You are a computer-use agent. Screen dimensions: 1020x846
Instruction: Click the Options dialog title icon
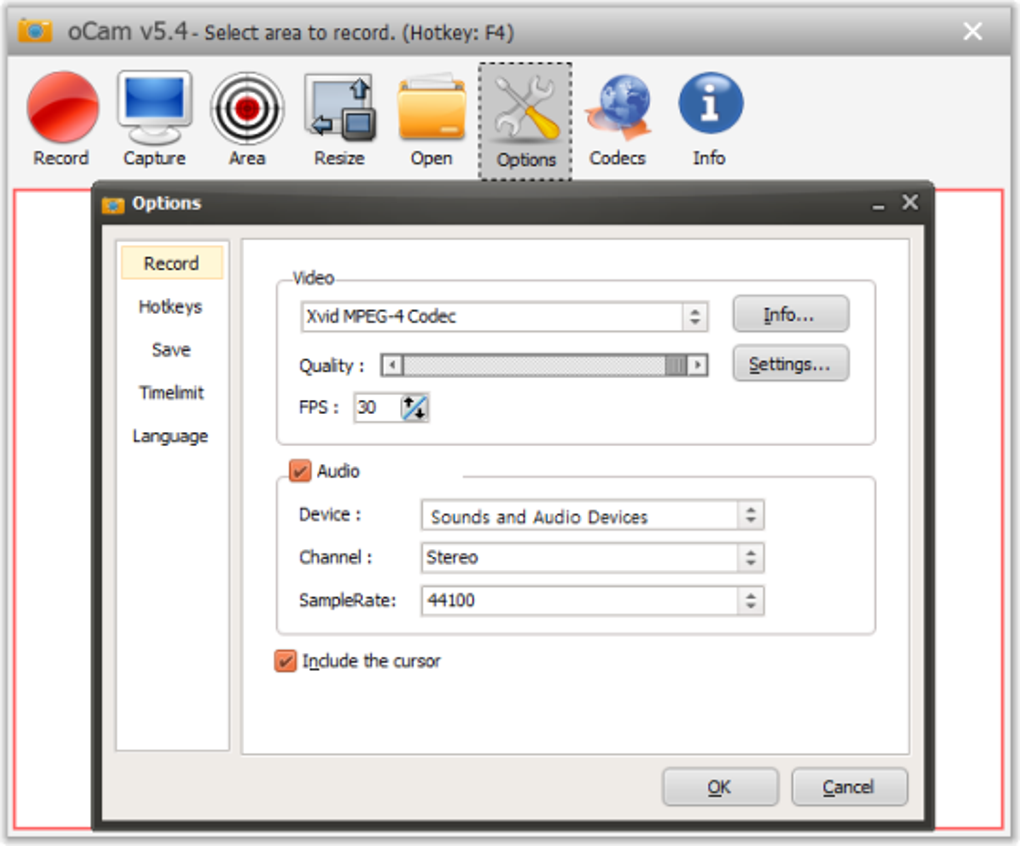113,205
